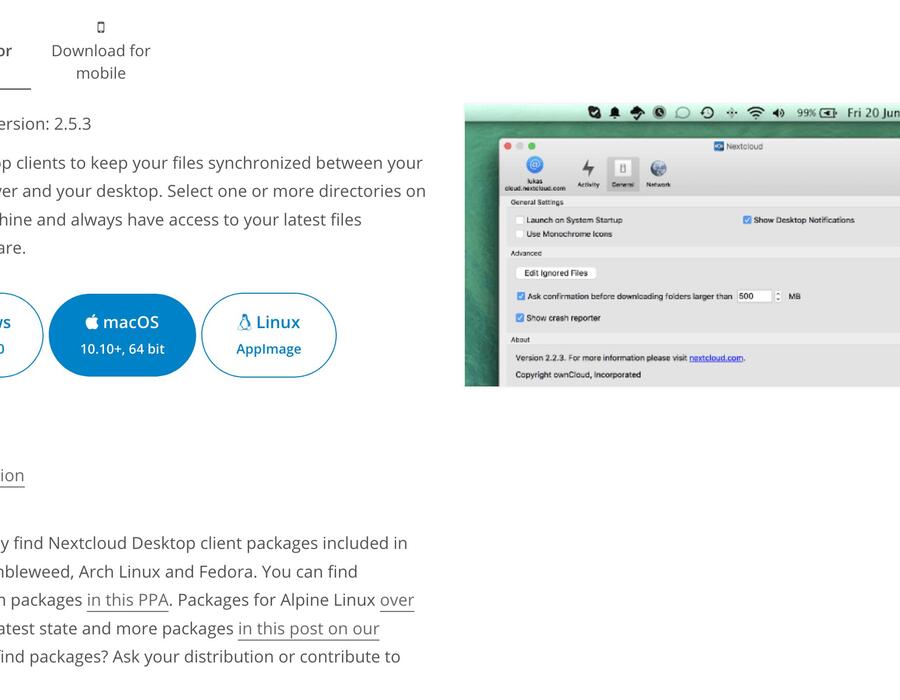Close the Nextcloud settings window with the red button
The height and width of the screenshot is (700, 900).
pos(508,146)
